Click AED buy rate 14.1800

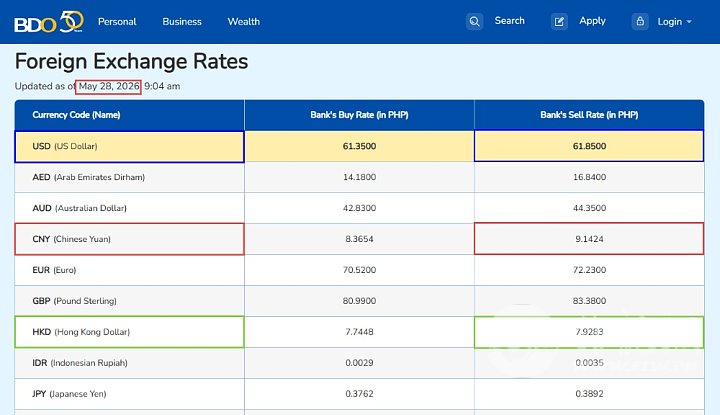tap(359, 177)
